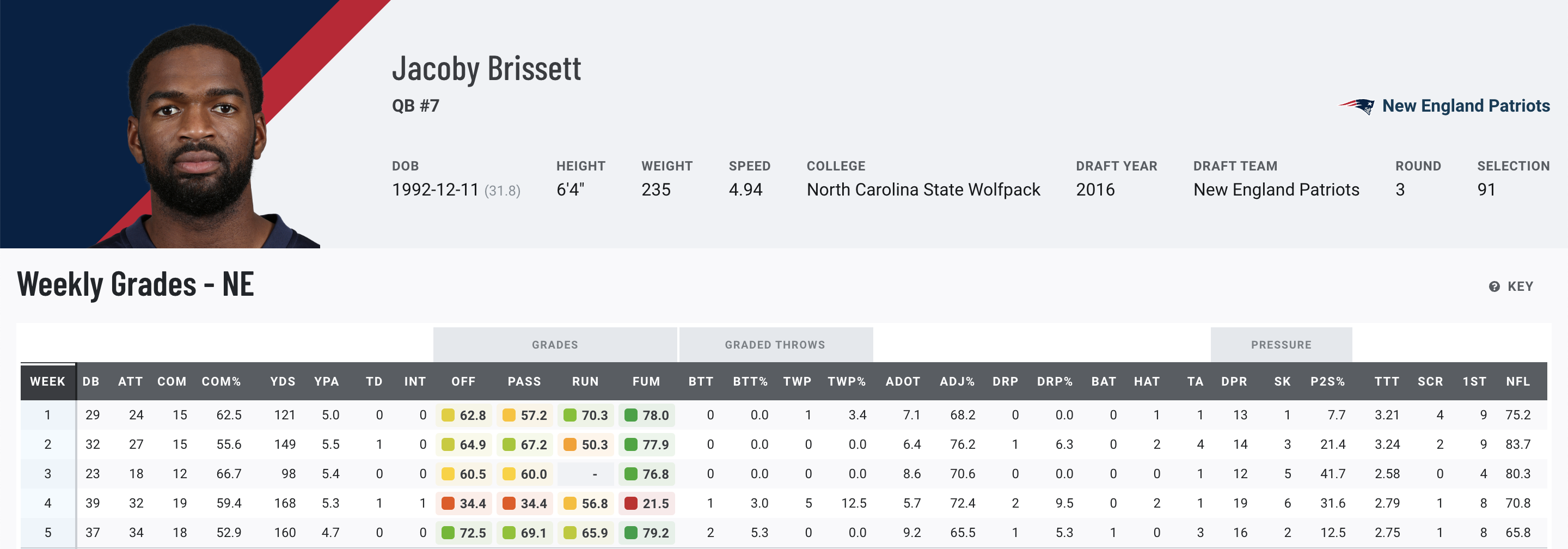Select the GRADES column group tab
The width and height of the screenshot is (1568, 549).
(x=555, y=345)
